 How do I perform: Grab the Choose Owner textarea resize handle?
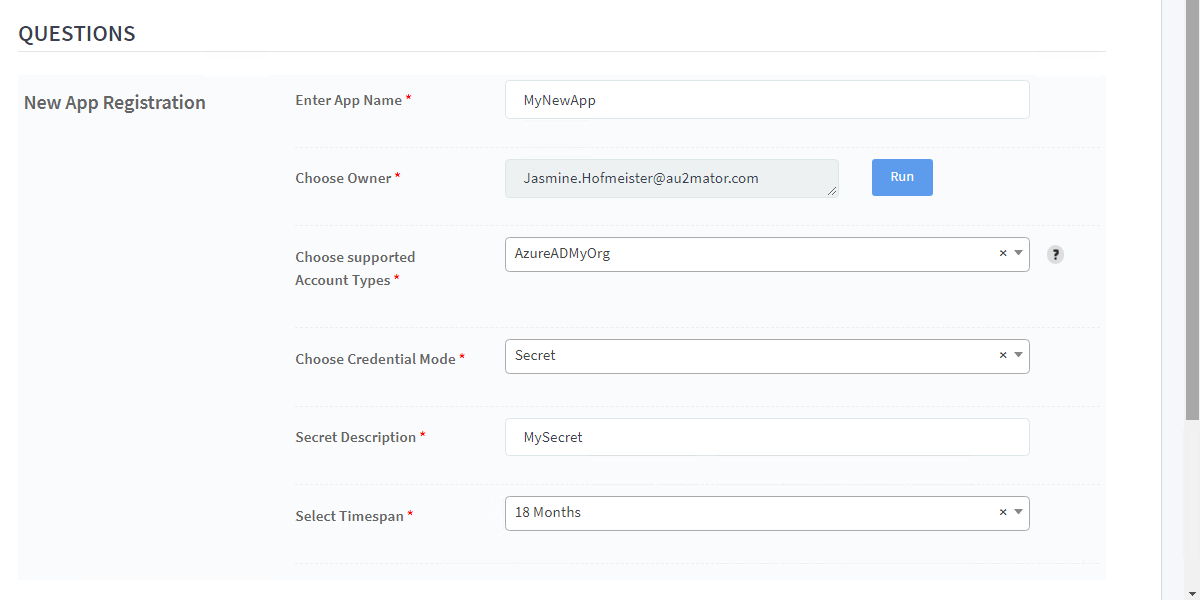(832, 191)
